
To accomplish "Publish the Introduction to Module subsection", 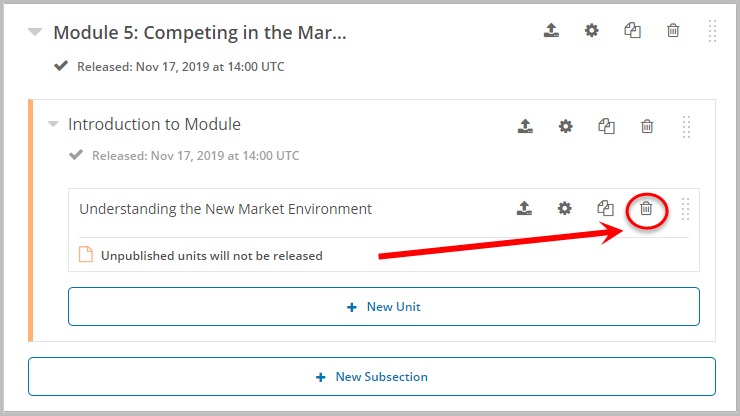I will pyautogui.click(x=525, y=126).
